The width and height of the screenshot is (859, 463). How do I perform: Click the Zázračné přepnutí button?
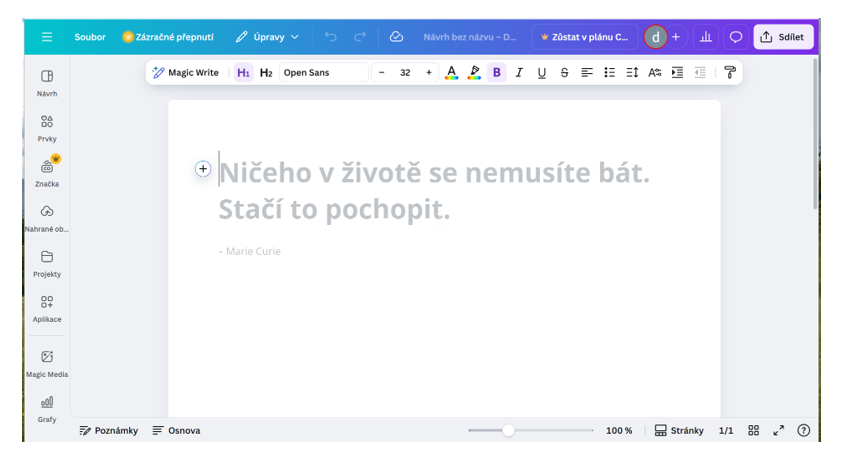pyautogui.click(x=167, y=37)
